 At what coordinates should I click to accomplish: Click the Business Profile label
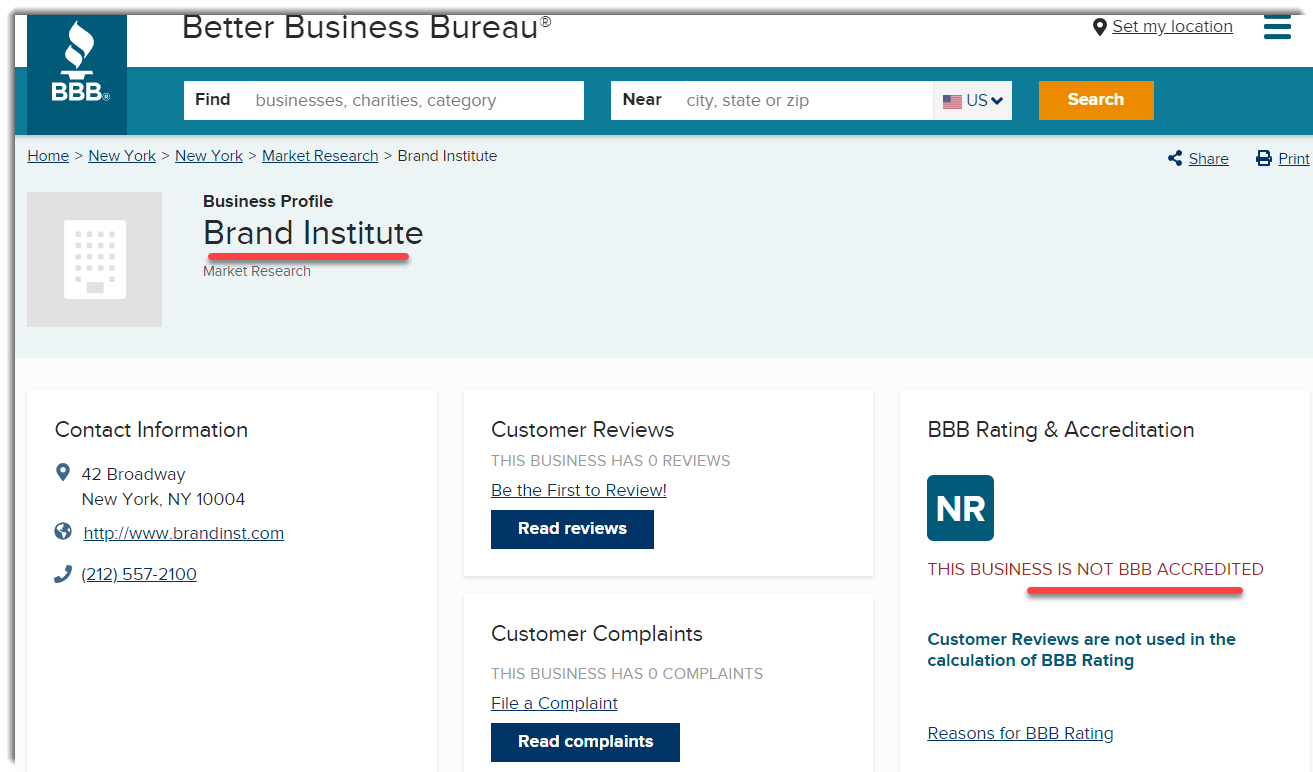click(268, 201)
